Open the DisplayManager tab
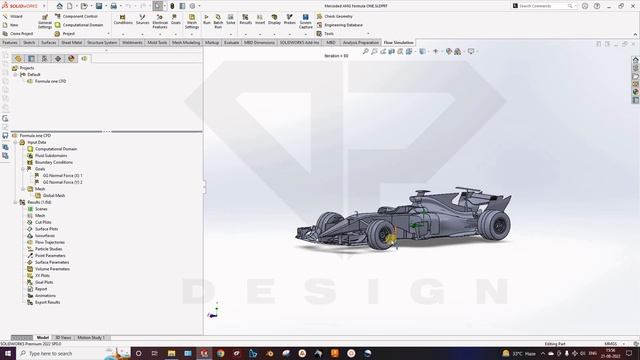This screenshot has height=360, width=640. pyautogui.click(x=71, y=59)
